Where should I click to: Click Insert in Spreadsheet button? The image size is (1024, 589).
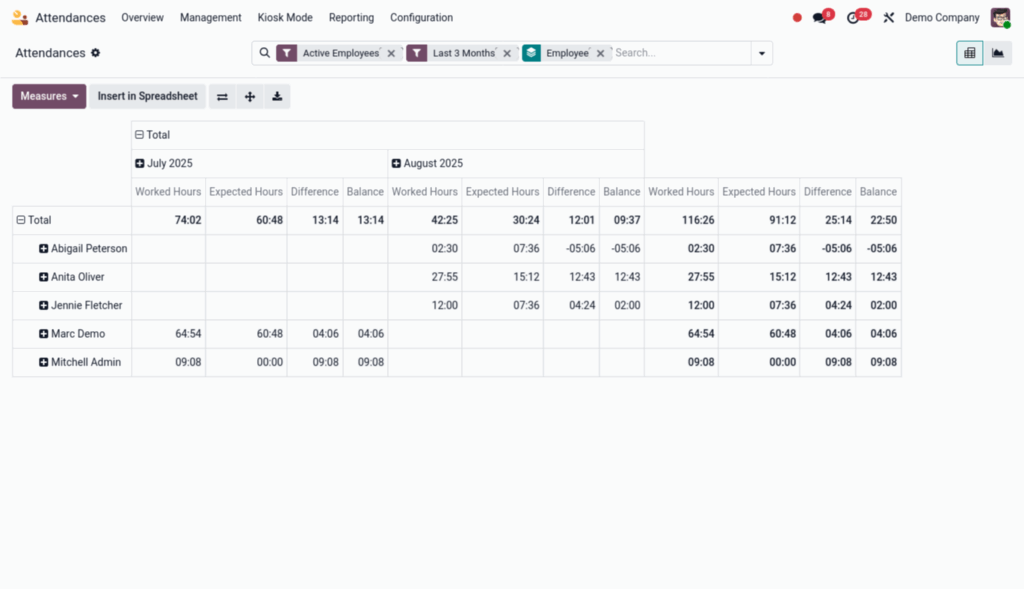coord(147,97)
